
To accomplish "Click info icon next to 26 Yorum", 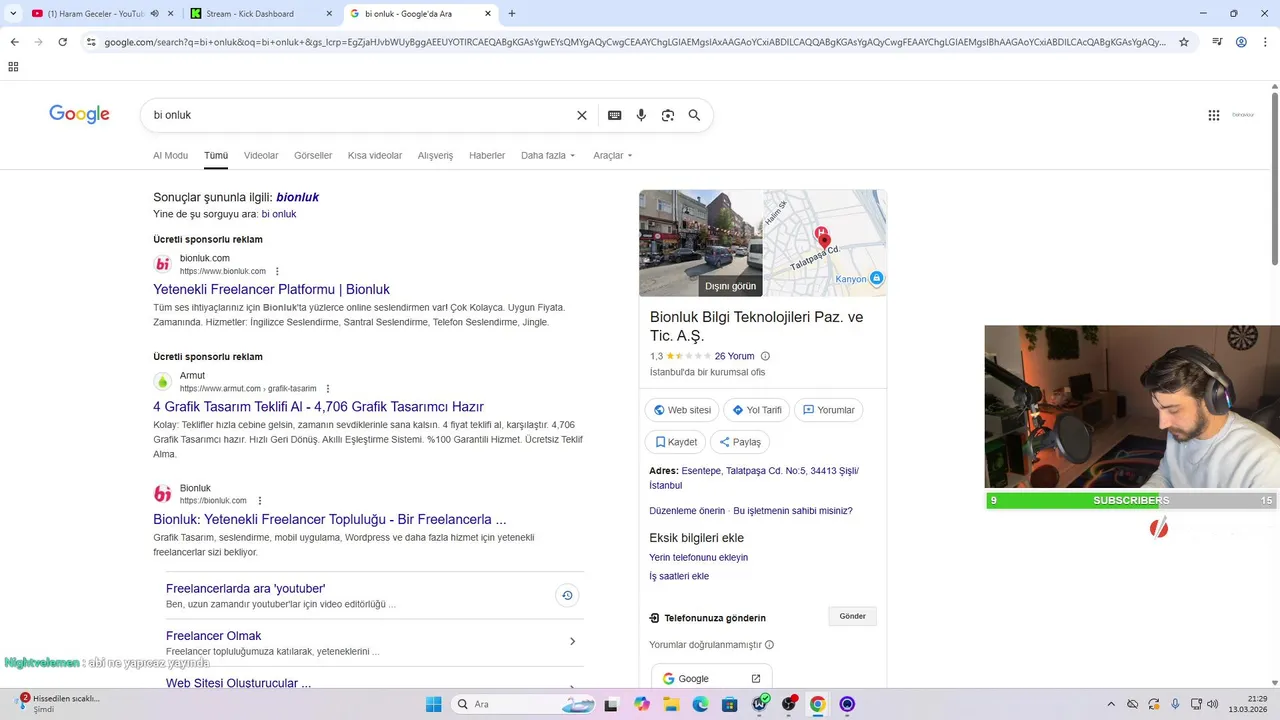I will [x=765, y=356].
